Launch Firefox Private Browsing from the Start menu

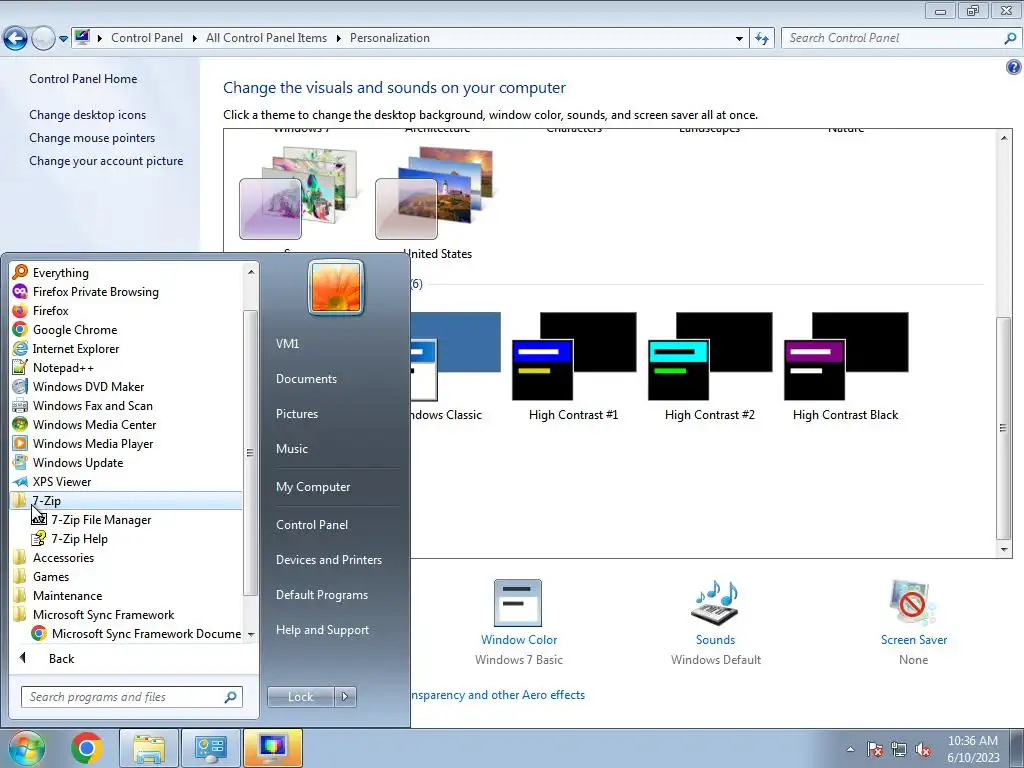pyautogui.click(x=95, y=291)
